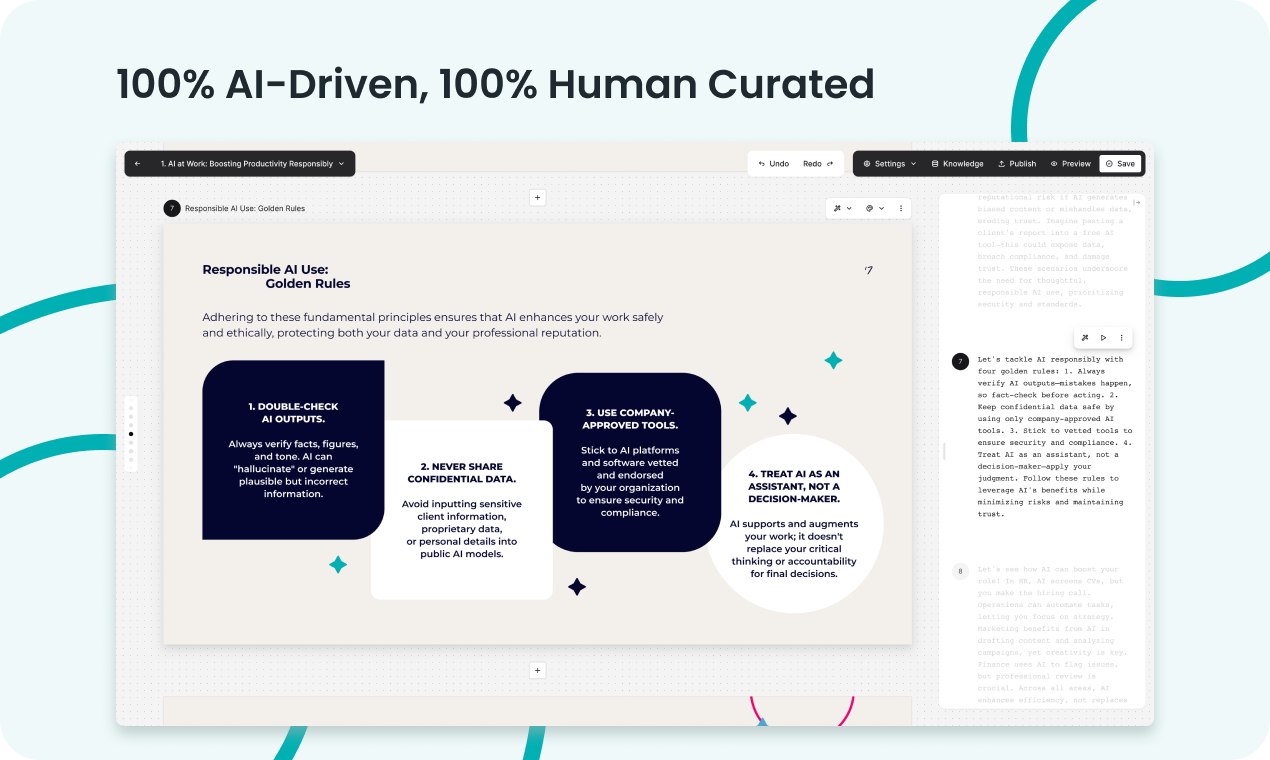Click narration text 'Let's tackle AI responsibly'

[1055, 437]
